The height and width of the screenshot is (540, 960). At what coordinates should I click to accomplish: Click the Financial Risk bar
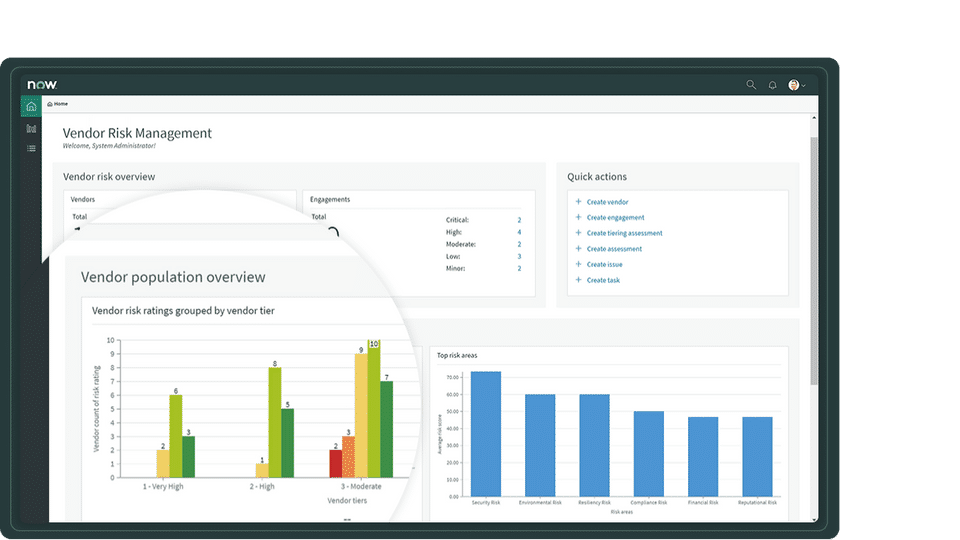[703, 457]
